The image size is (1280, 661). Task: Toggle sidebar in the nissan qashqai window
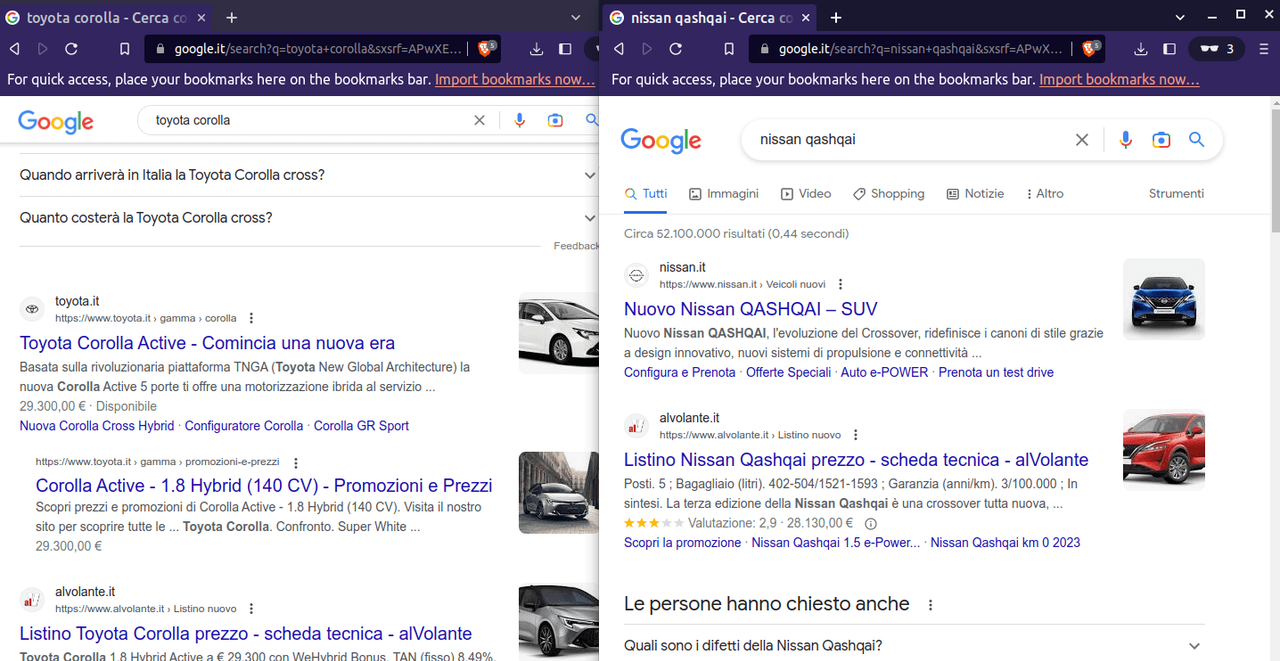click(1169, 48)
